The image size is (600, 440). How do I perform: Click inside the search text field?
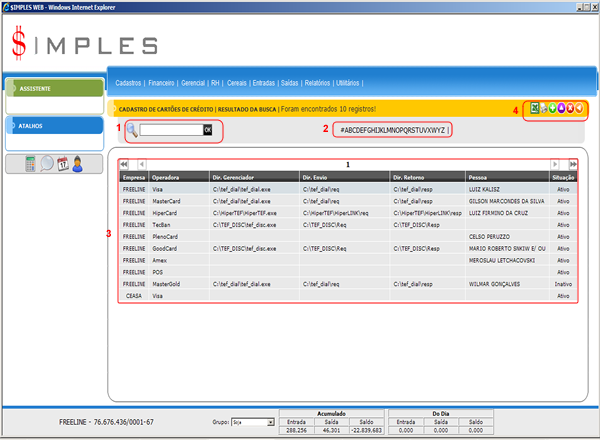click(170, 130)
